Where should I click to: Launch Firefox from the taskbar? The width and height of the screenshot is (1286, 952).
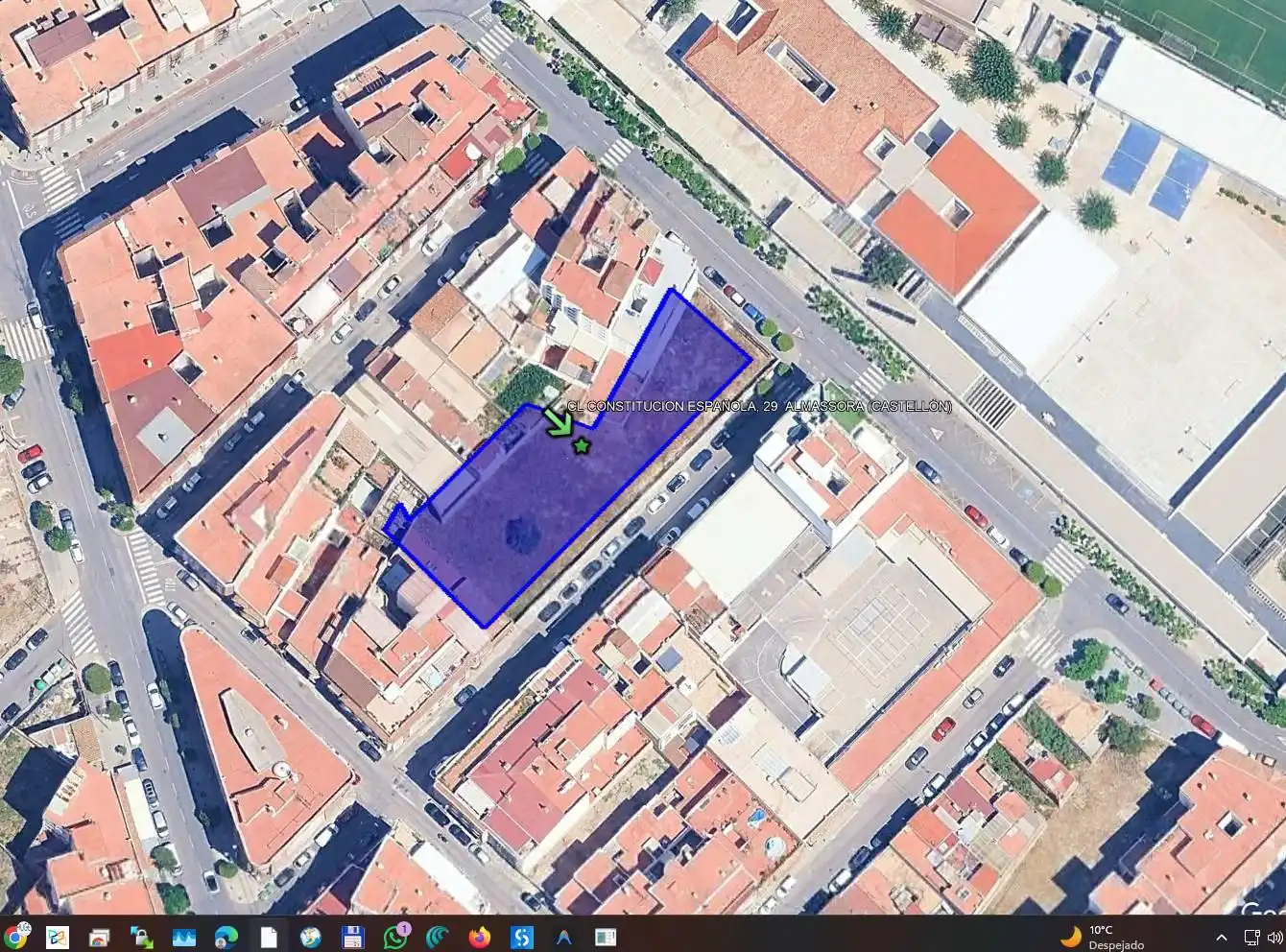tap(480, 937)
